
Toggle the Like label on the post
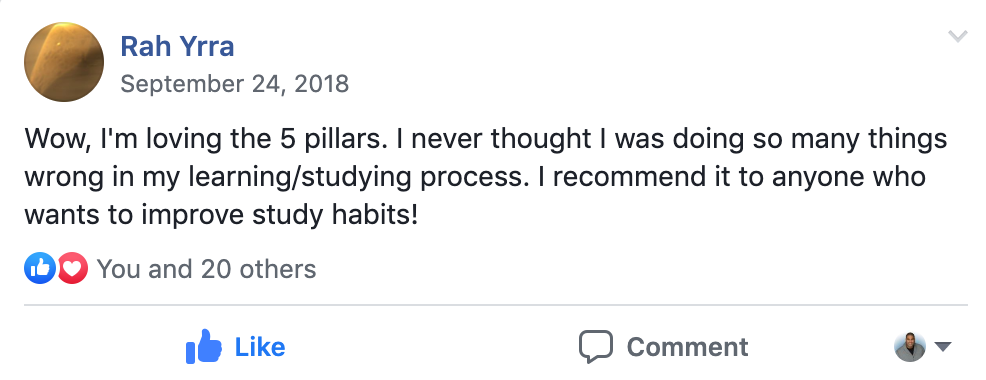260,347
